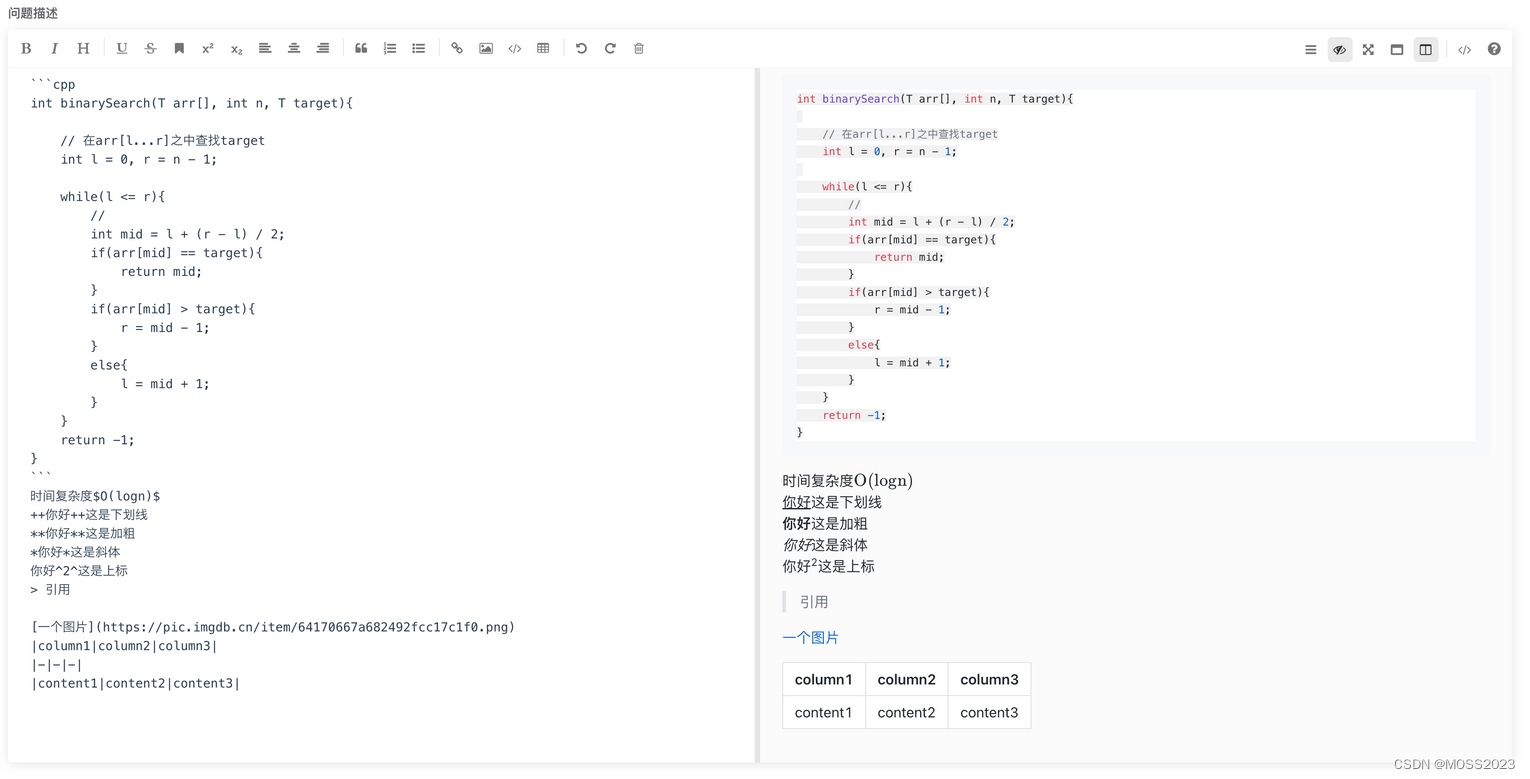The width and height of the screenshot is (1530, 779).
Task: Place cursor on '你好^2^这是上标' source line
Action: 79,571
